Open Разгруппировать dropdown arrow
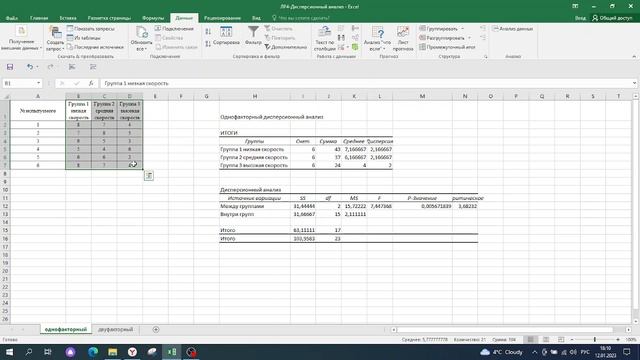640x360 pixels. click(x=469, y=38)
